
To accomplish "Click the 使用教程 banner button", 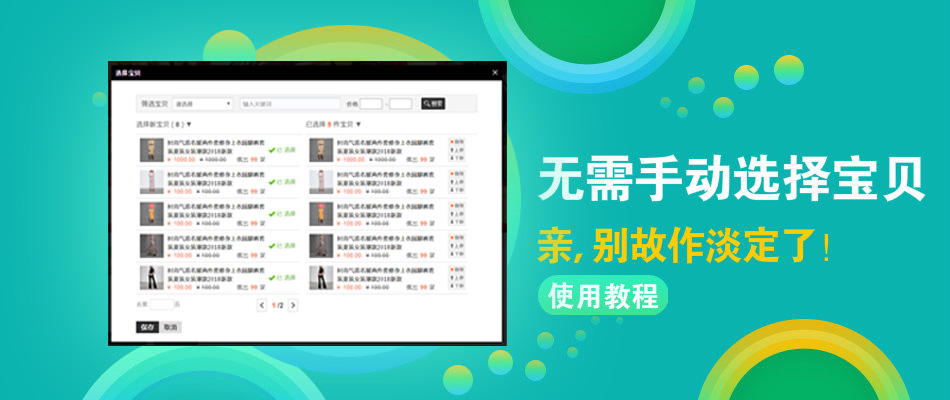I will [603, 296].
